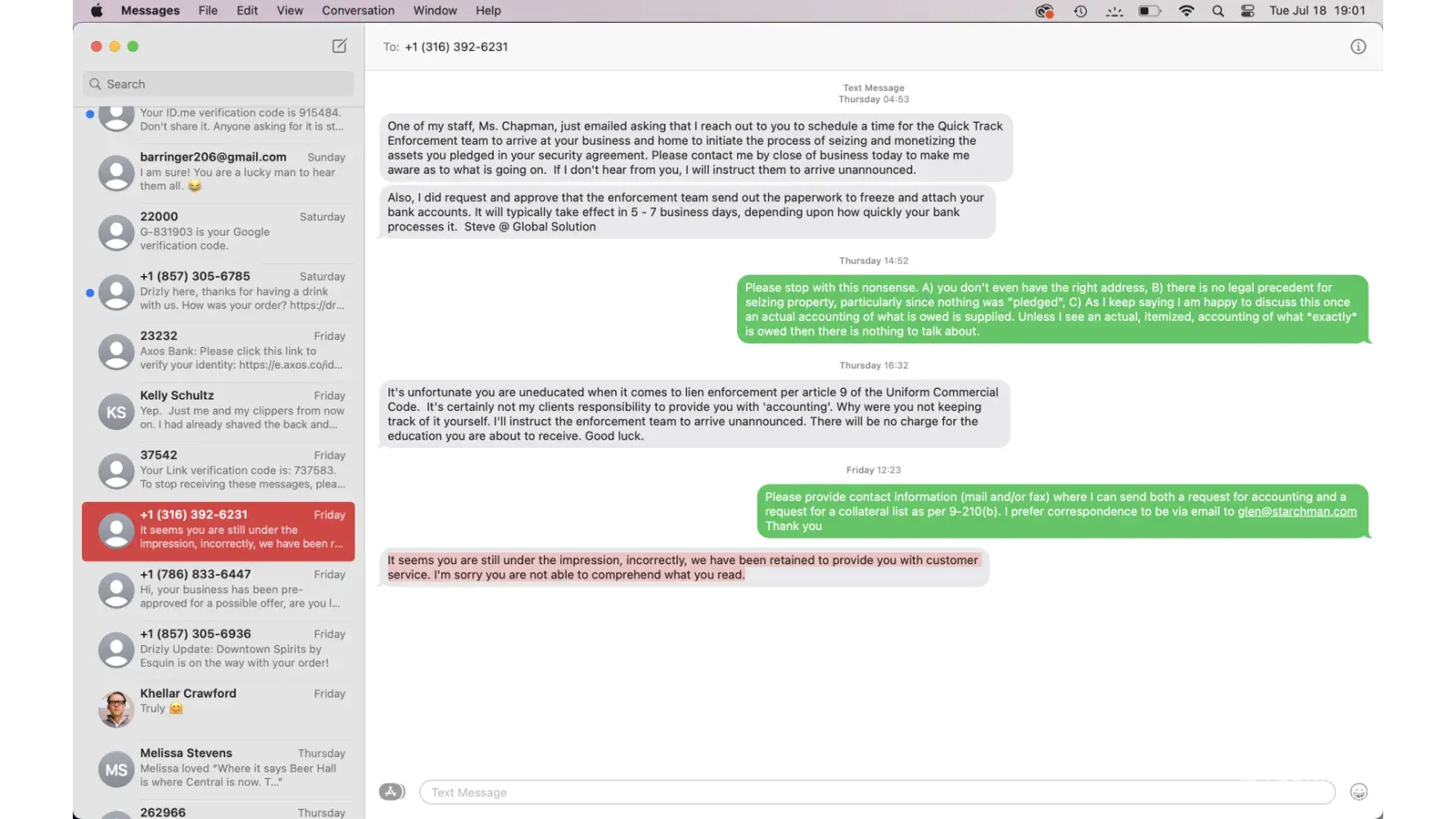The height and width of the screenshot is (819, 1456).
Task: Open the conversation details info icon
Action: pyautogui.click(x=1358, y=47)
